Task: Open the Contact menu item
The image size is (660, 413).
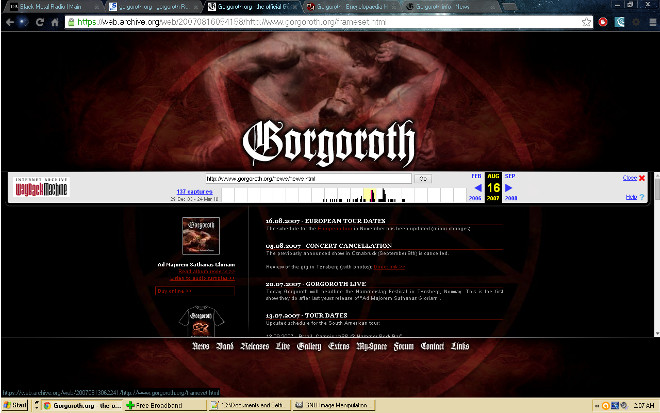Action: pos(432,346)
